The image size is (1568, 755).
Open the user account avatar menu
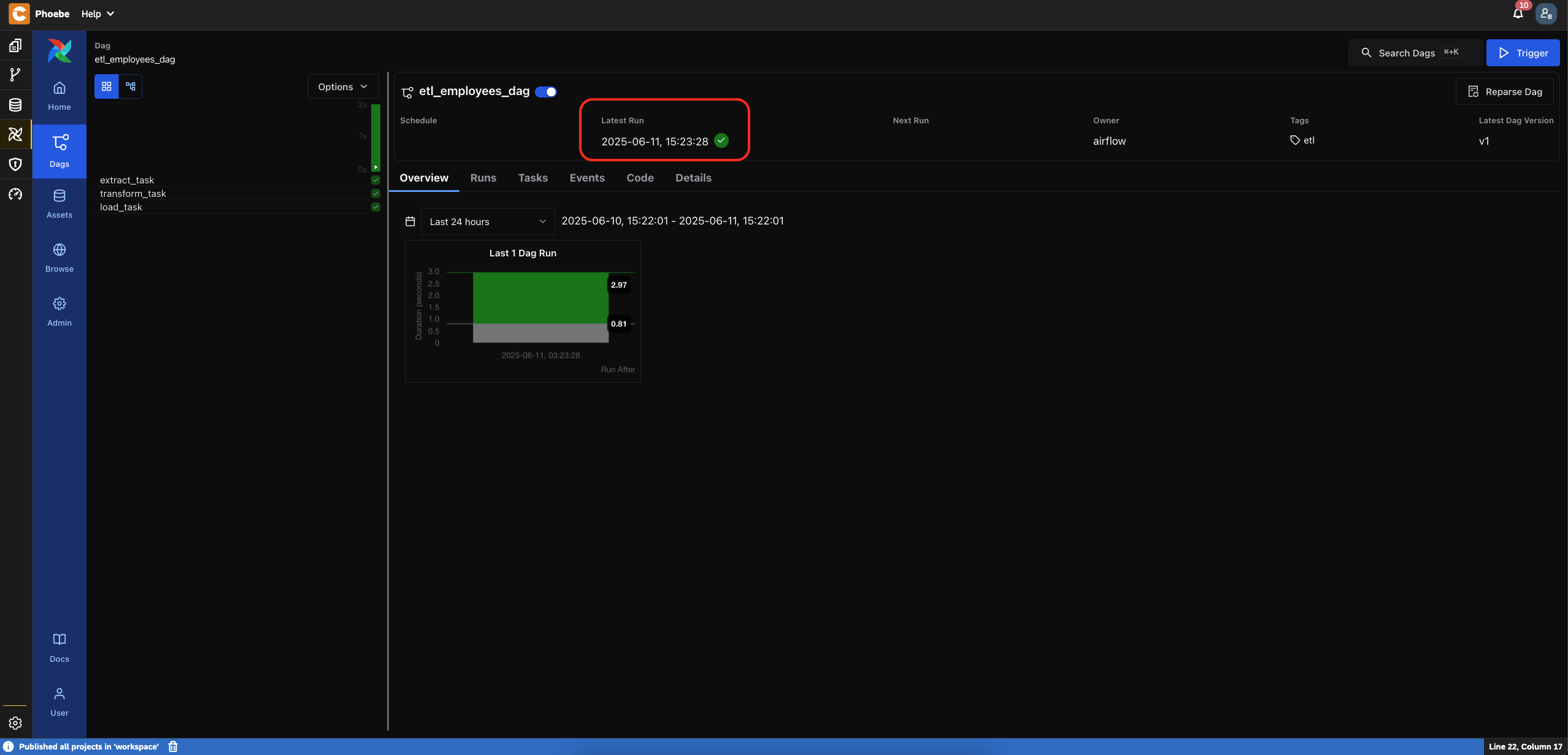pyautogui.click(x=1546, y=13)
